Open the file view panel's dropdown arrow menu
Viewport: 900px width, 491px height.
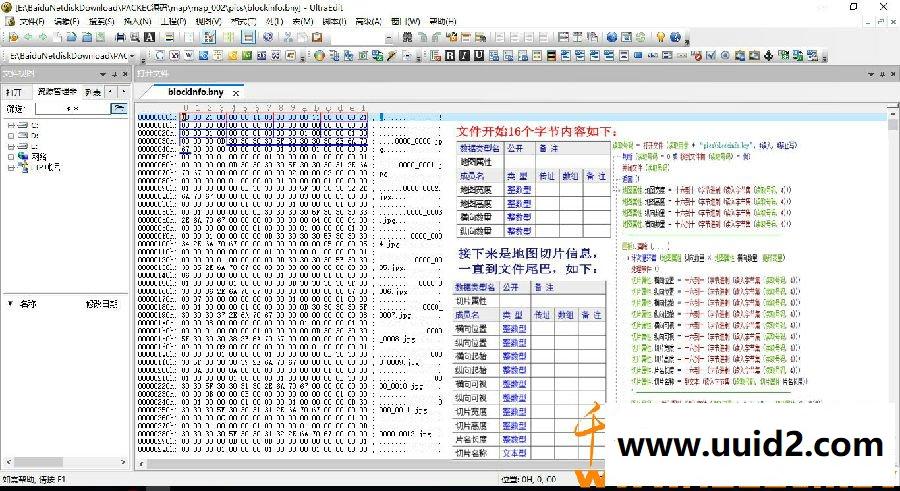[103, 74]
